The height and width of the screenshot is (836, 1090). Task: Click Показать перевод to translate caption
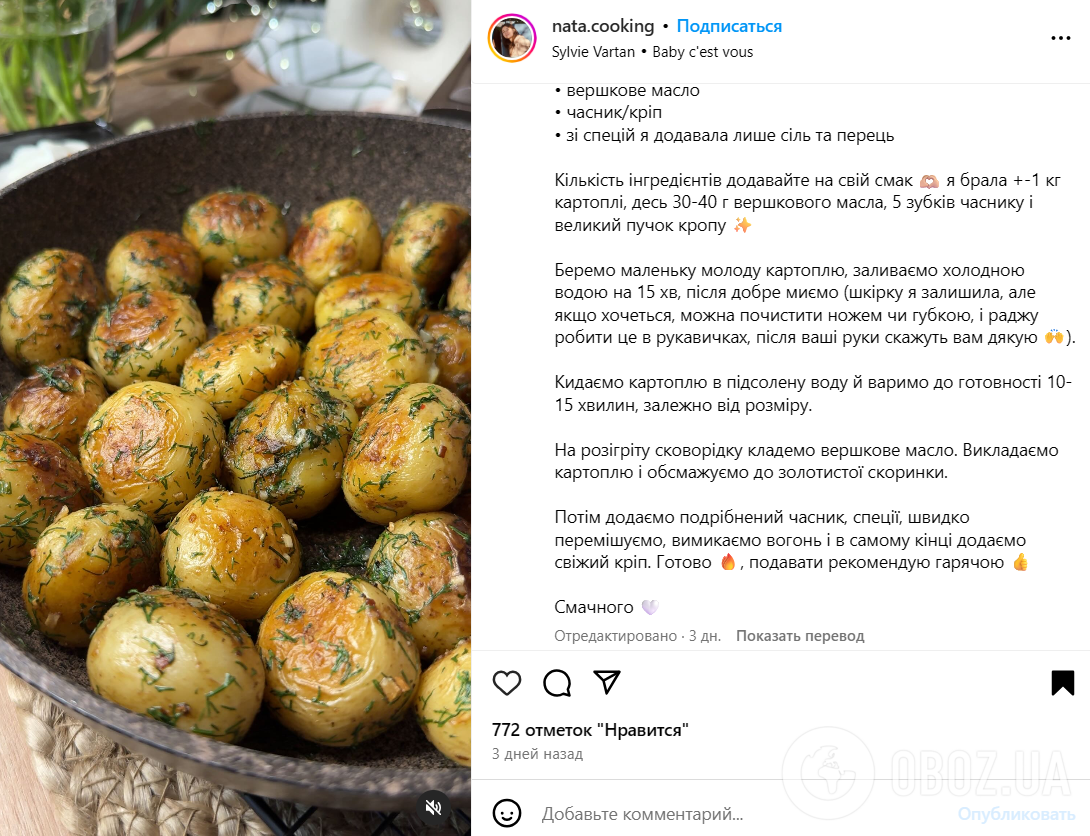[x=800, y=636]
